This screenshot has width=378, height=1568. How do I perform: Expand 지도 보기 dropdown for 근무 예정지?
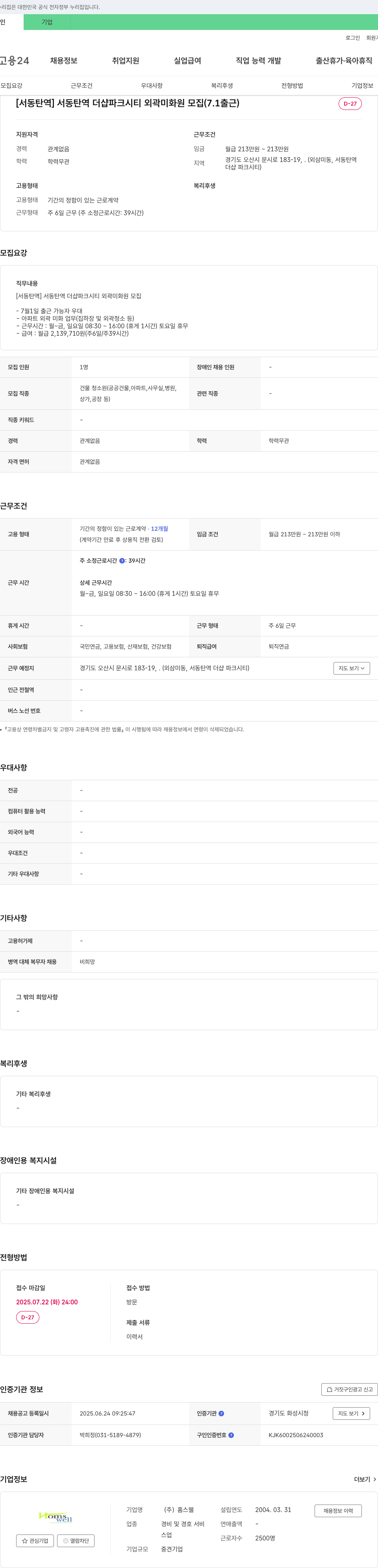[x=352, y=668]
